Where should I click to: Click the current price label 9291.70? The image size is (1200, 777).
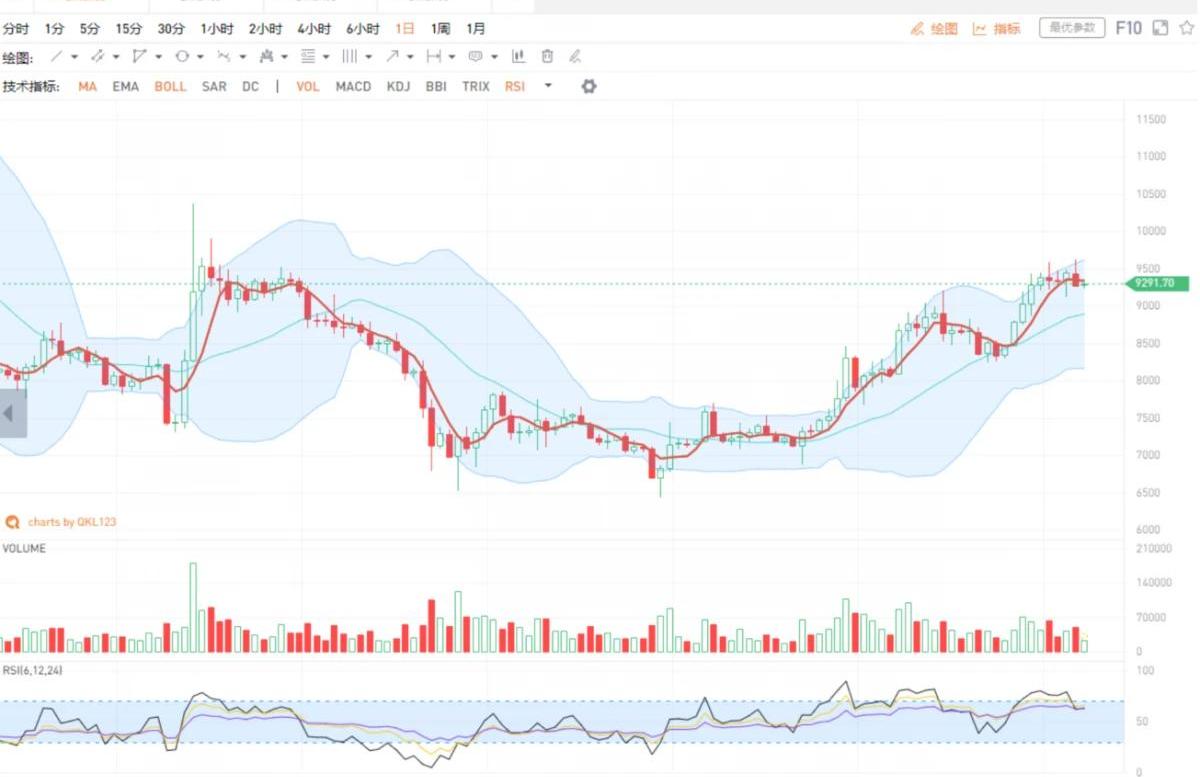(1158, 284)
